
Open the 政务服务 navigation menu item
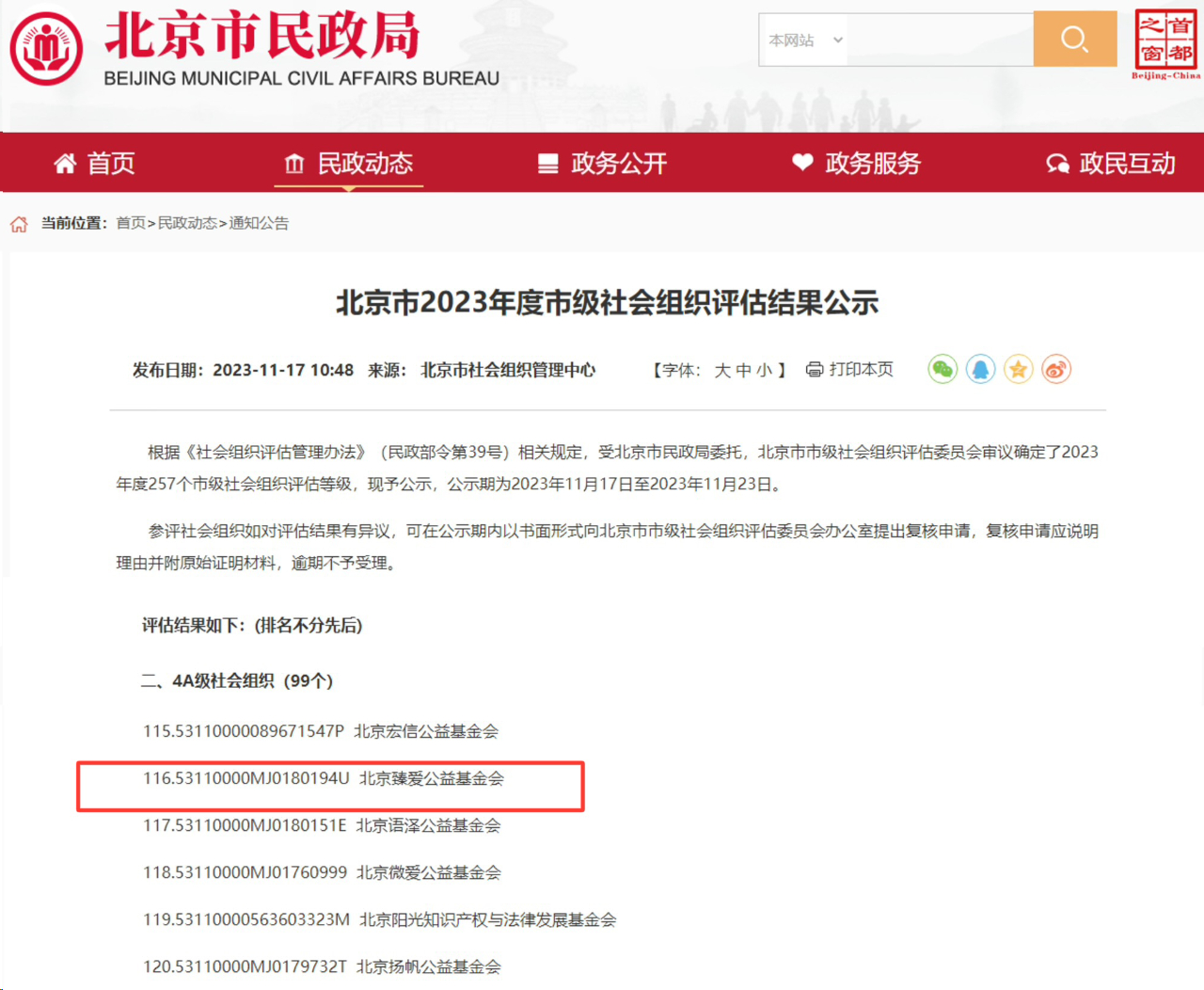click(873, 164)
